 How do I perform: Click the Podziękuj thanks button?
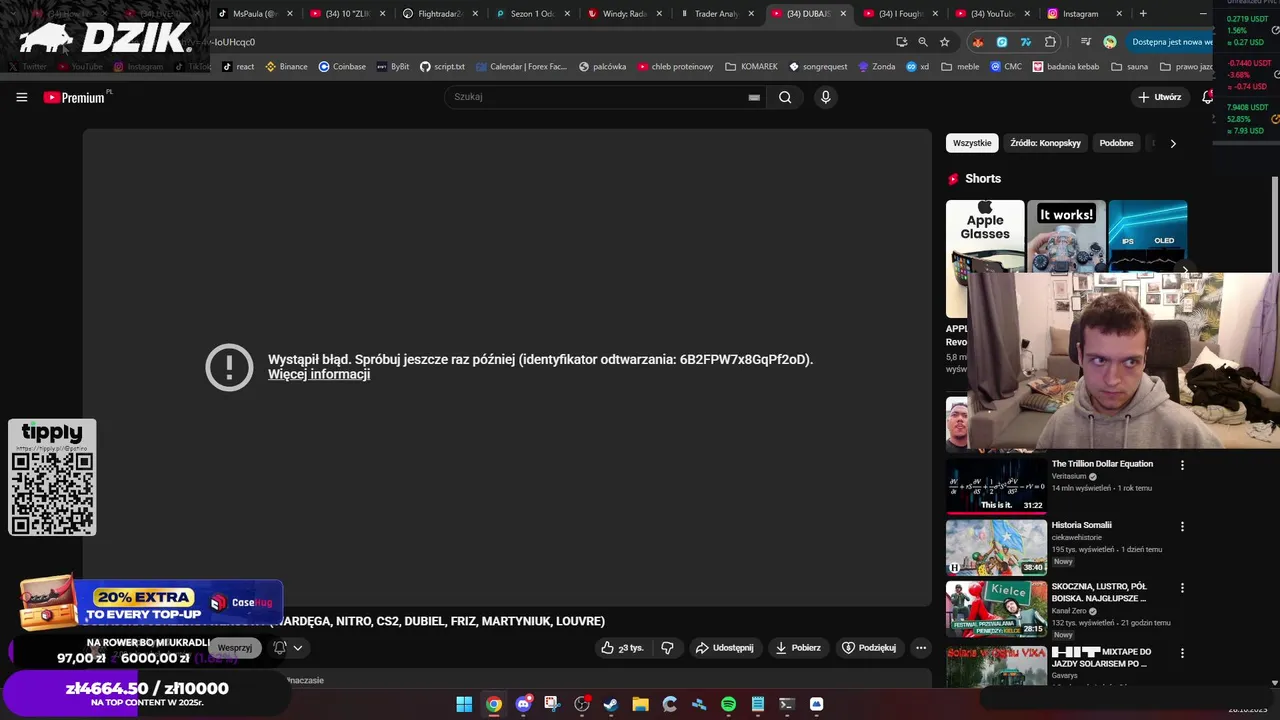pyautogui.click(x=868, y=648)
